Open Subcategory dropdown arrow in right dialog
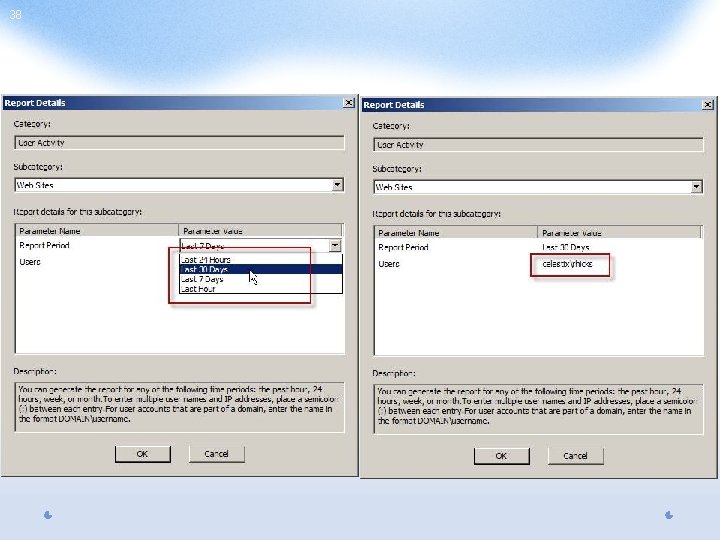 (697, 186)
